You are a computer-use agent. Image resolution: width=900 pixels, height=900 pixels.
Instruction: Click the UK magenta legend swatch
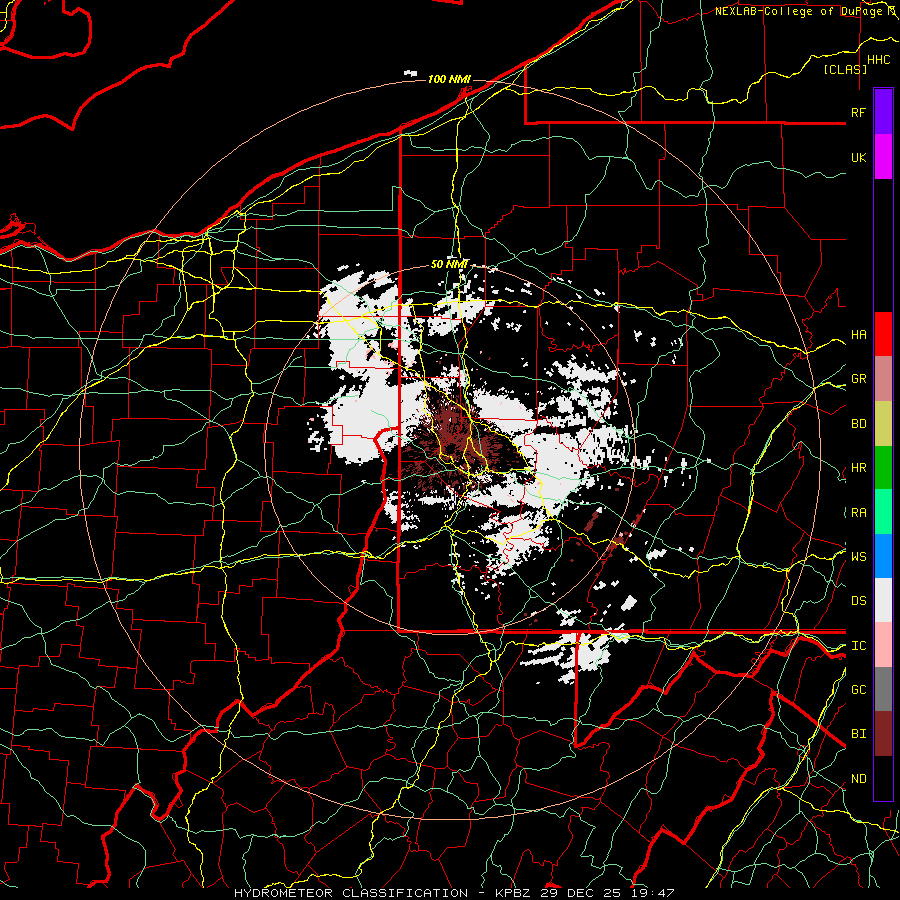(883, 157)
